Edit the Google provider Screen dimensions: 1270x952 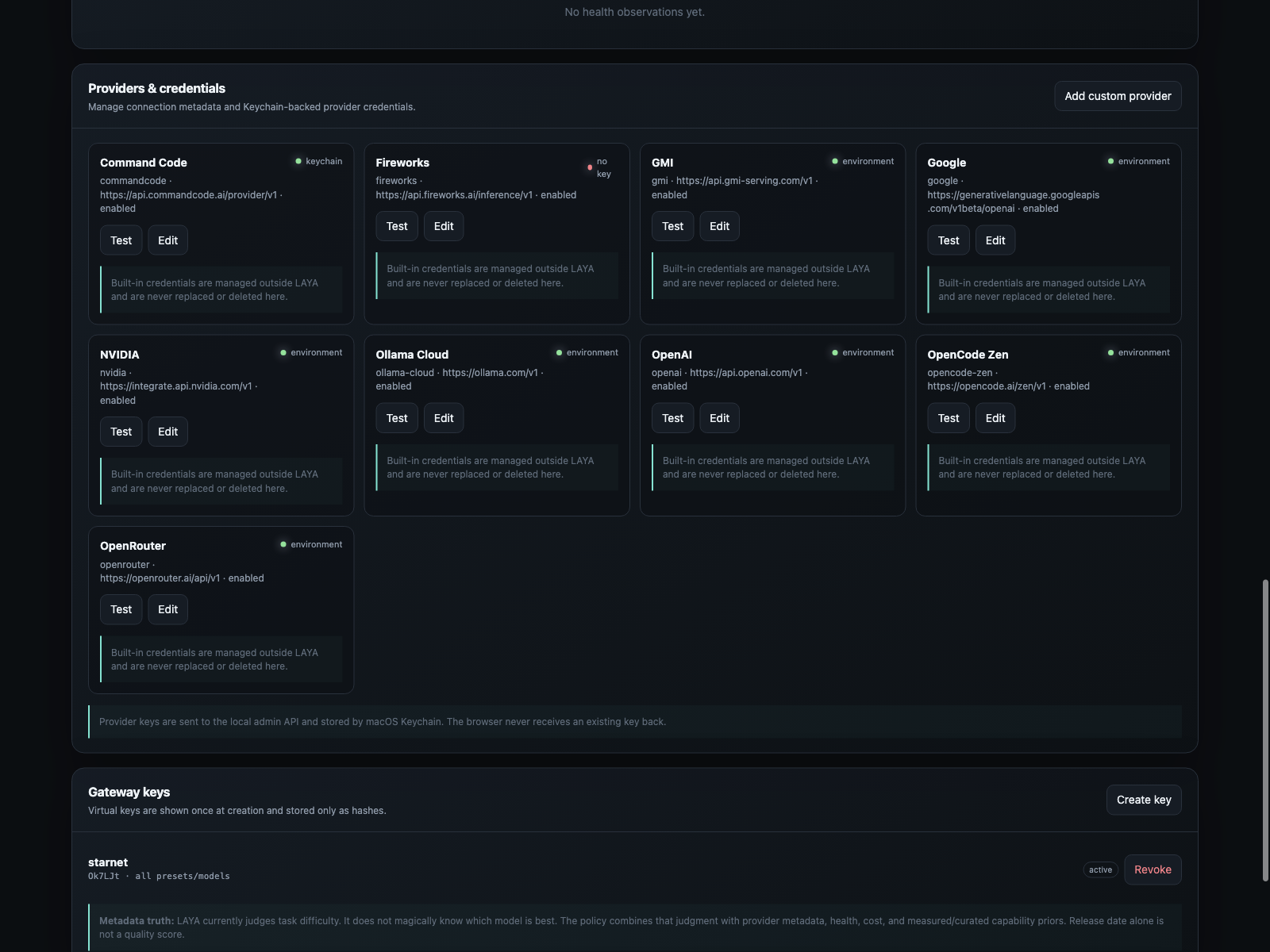995,240
